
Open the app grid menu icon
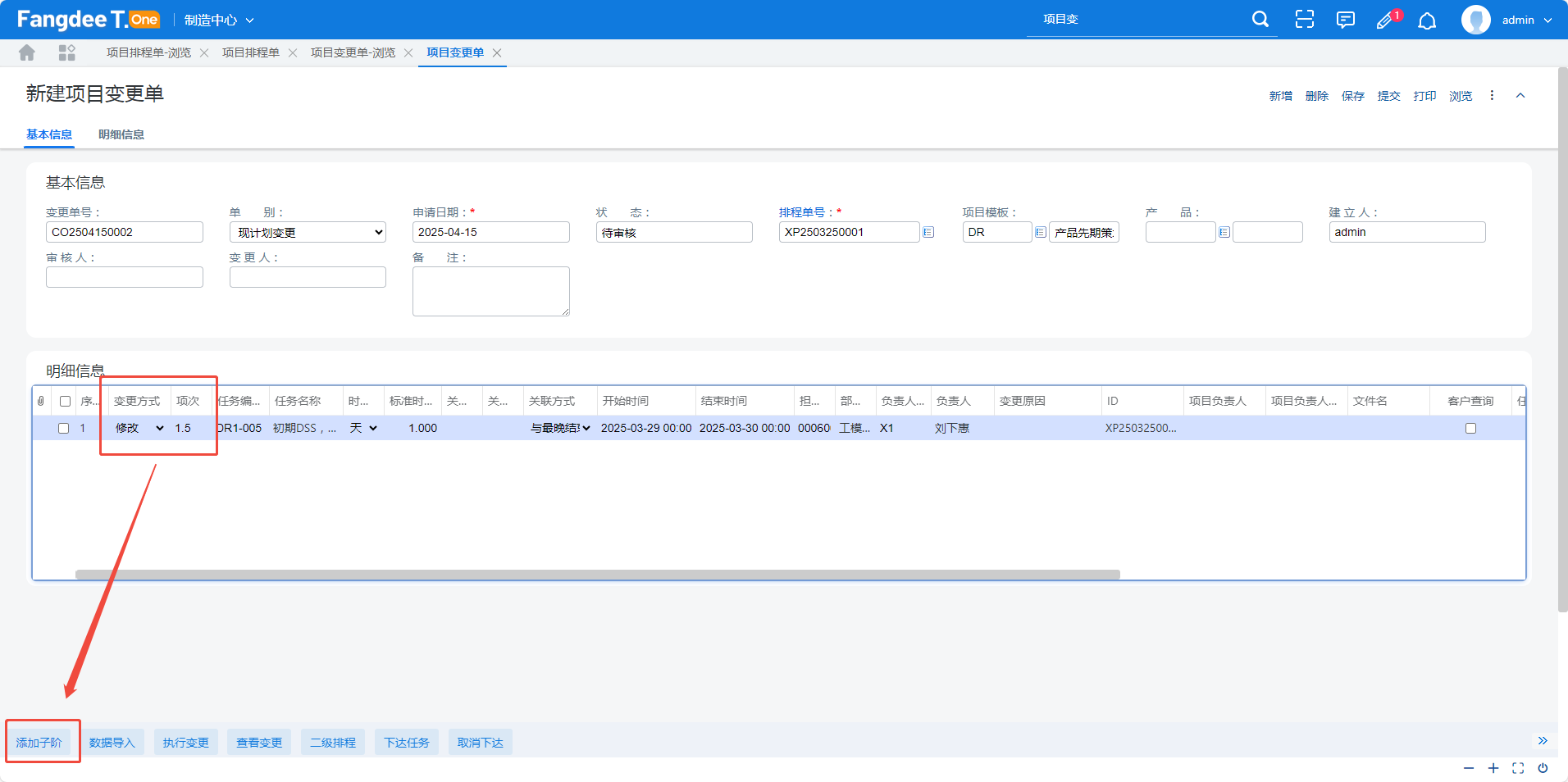tap(67, 52)
